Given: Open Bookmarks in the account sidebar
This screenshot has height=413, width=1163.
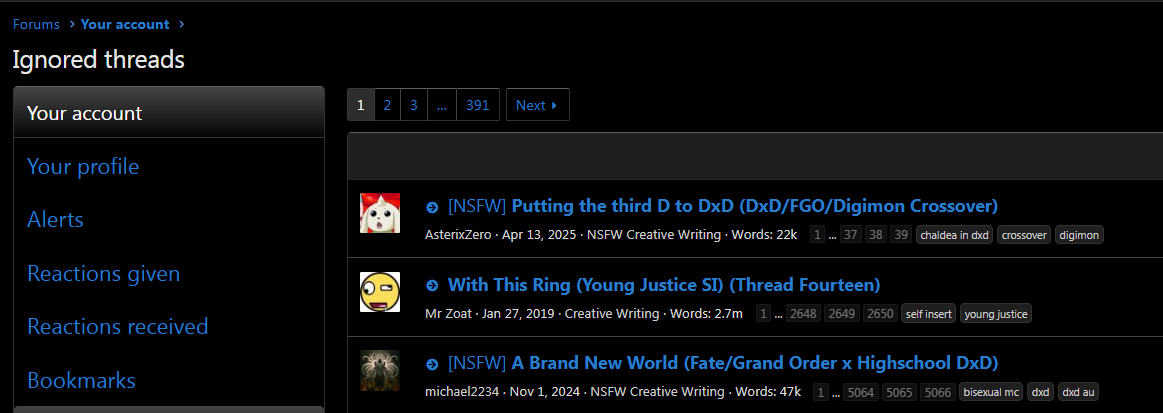Looking at the screenshot, I should [x=82, y=380].
